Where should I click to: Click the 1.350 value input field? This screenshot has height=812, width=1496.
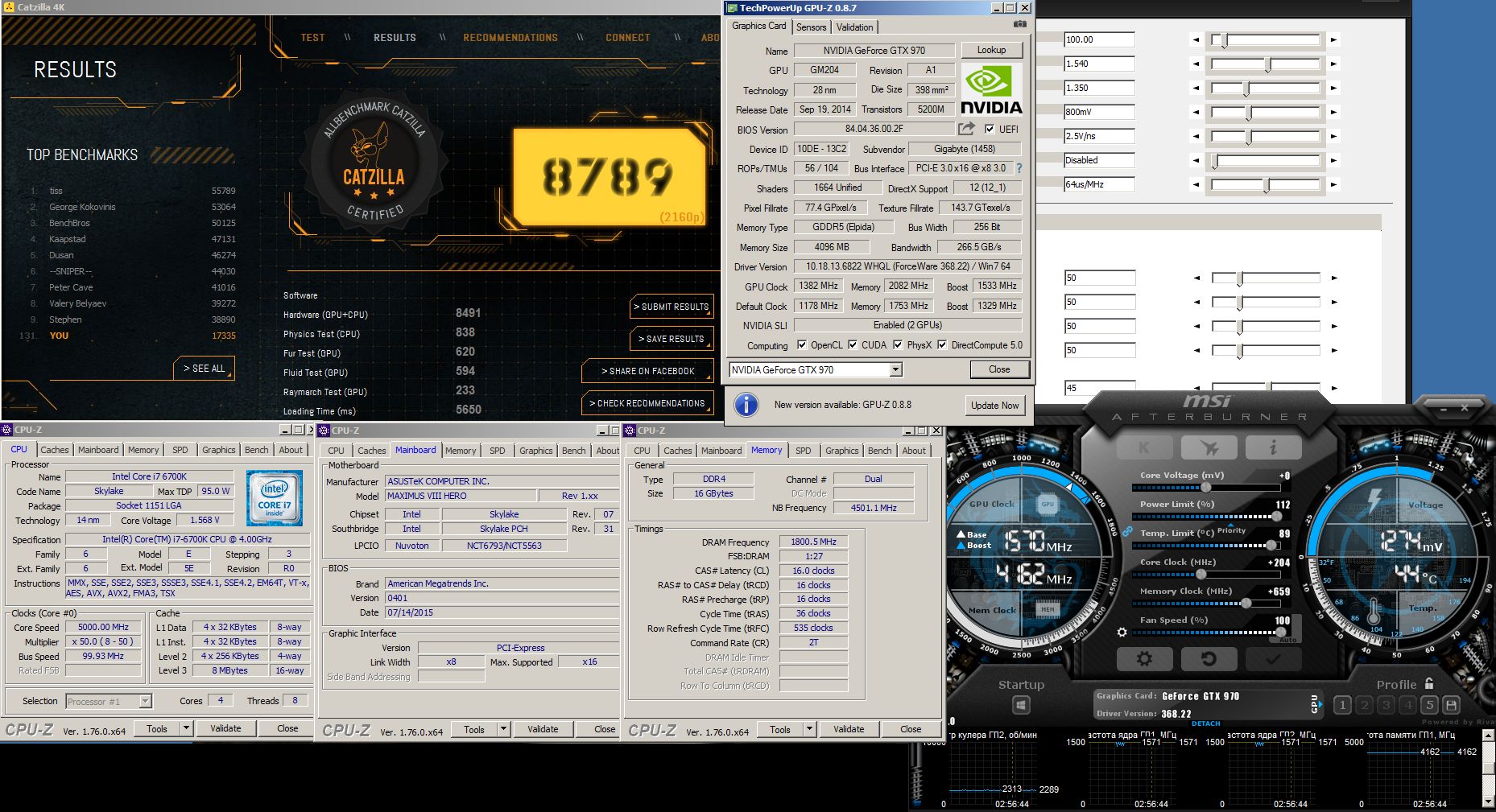coord(1099,88)
